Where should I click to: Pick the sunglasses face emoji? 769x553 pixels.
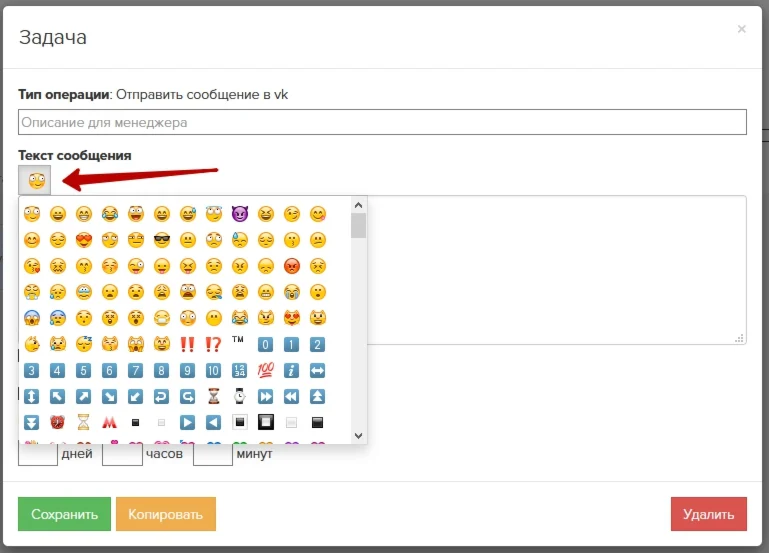162,240
